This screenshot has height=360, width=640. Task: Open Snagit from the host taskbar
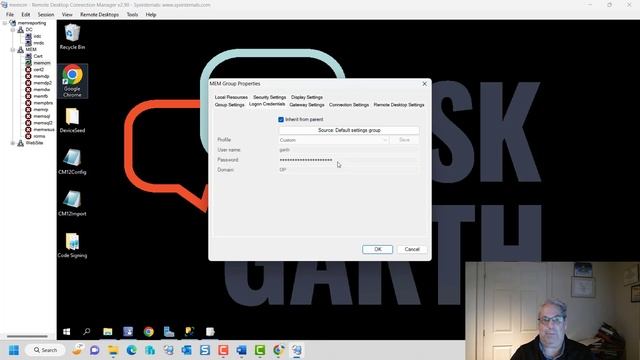tap(205, 350)
